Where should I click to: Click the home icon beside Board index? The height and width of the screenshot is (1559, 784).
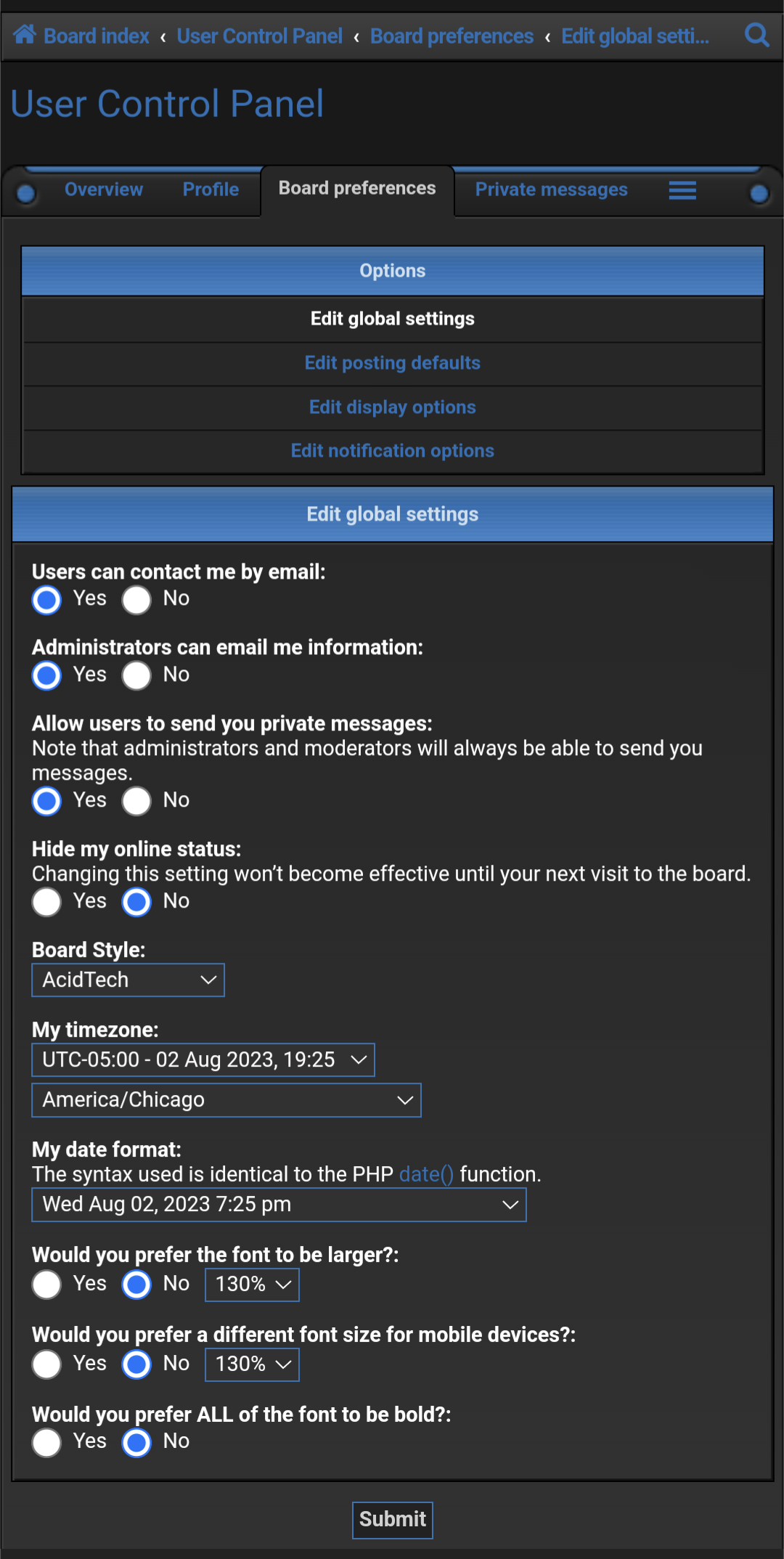25,34
